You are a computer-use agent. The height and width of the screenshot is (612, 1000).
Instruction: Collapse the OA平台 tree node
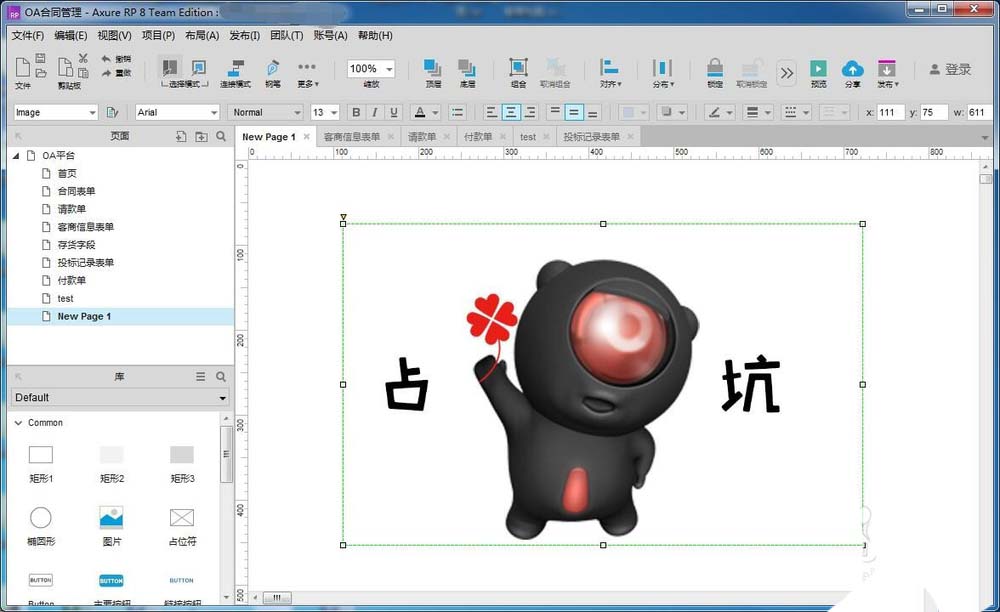pos(16,155)
